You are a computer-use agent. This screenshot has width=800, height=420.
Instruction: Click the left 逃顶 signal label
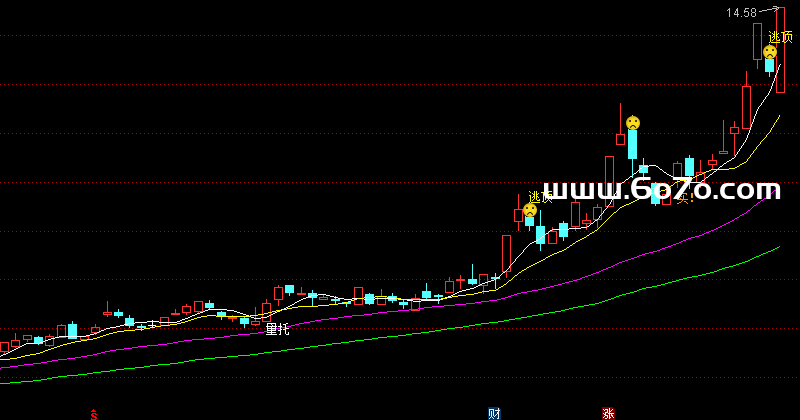click(540, 197)
